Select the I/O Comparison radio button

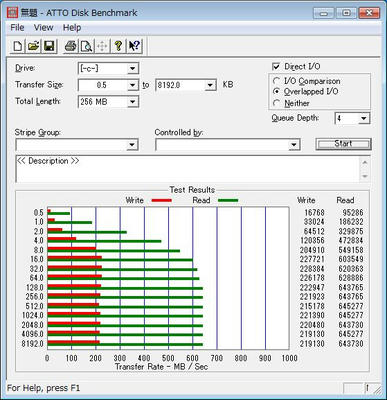[x=276, y=81]
